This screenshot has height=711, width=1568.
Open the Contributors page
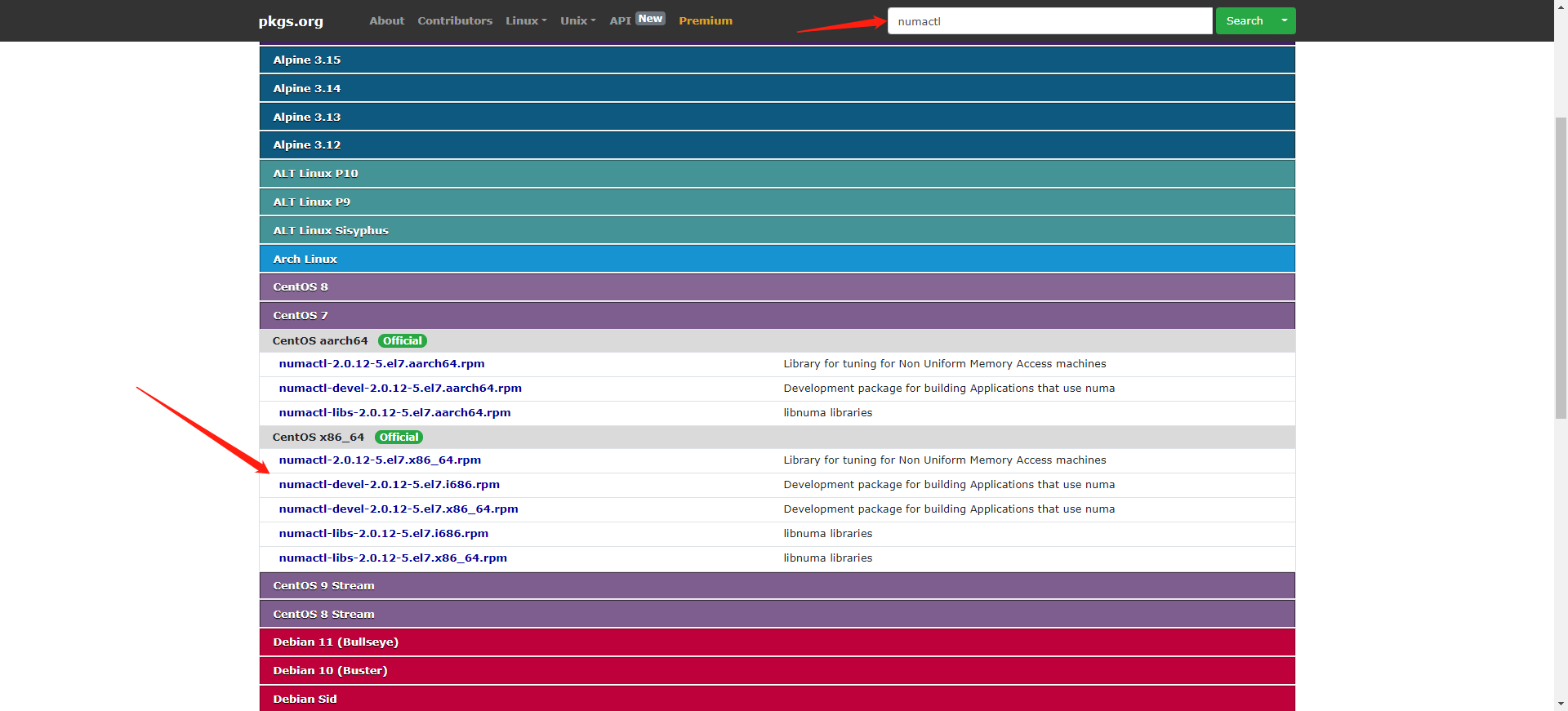coord(455,21)
